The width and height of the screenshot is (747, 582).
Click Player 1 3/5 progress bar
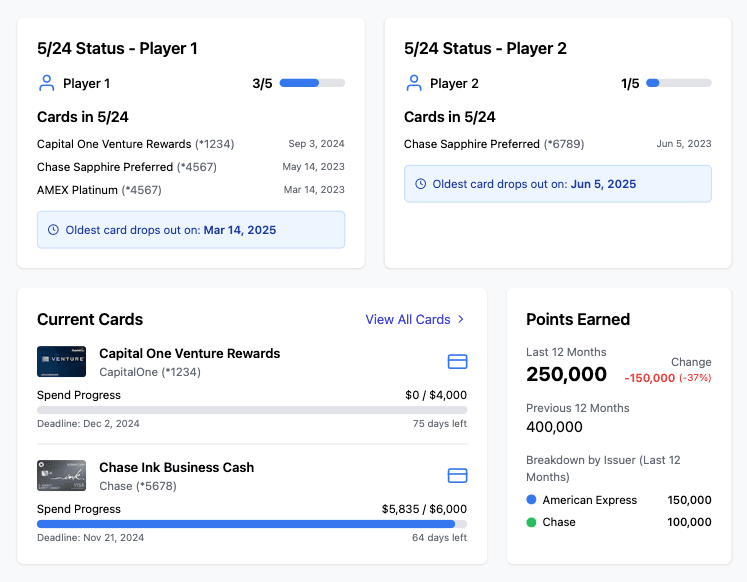point(312,83)
